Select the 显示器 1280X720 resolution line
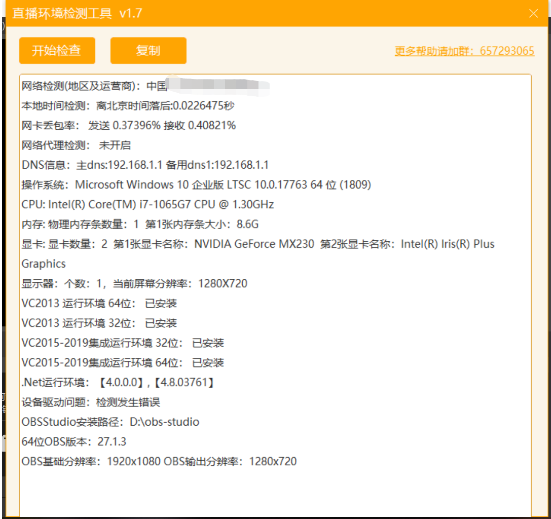This screenshot has width=551, height=519. click(135, 283)
